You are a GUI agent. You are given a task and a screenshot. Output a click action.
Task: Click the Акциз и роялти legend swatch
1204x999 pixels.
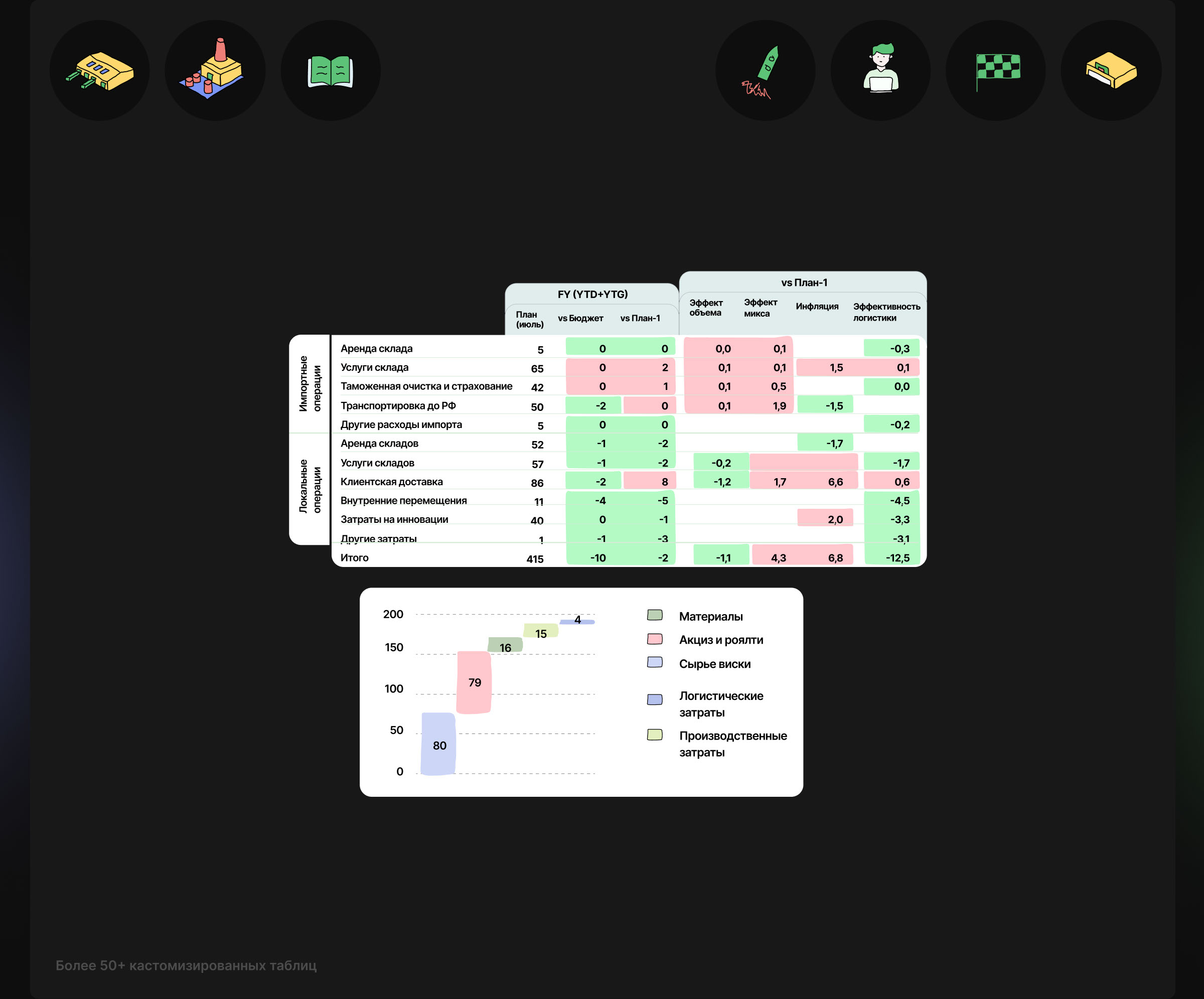click(655, 639)
